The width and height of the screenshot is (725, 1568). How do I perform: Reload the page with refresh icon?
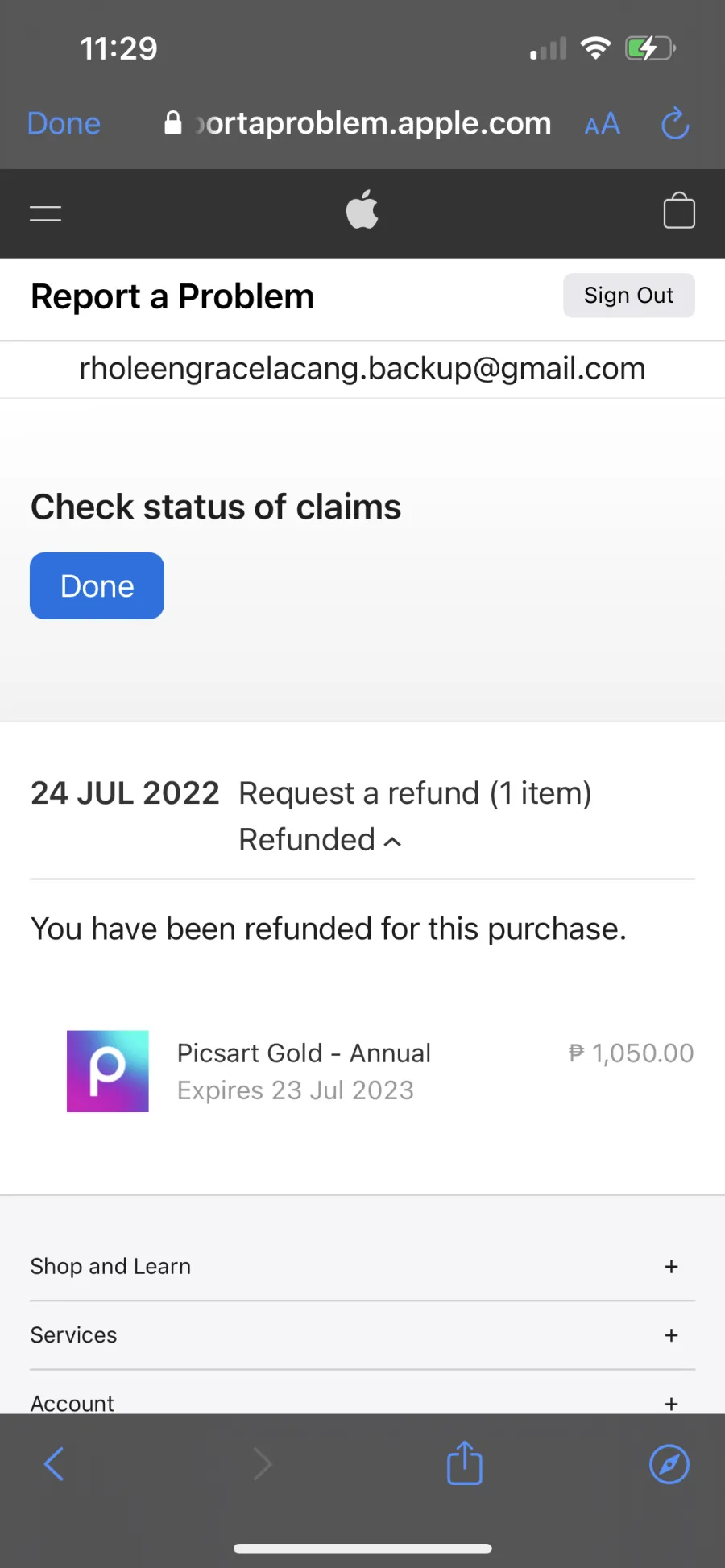click(x=675, y=124)
